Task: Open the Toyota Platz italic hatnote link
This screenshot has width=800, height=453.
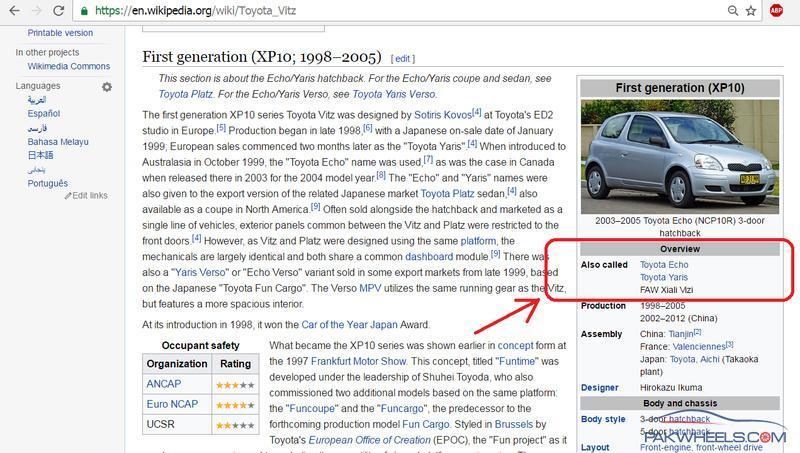Action: coord(186,94)
